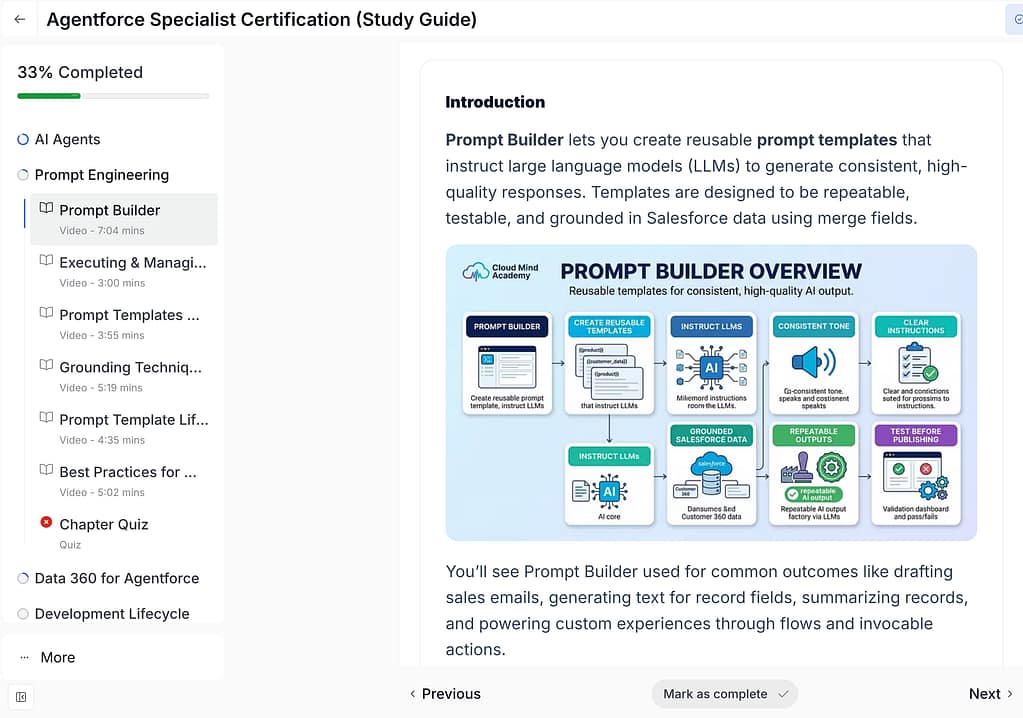Viewport: 1023px width, 718px height.
Task: Click the back arrow icon at top left
Action: coord(20,19)
